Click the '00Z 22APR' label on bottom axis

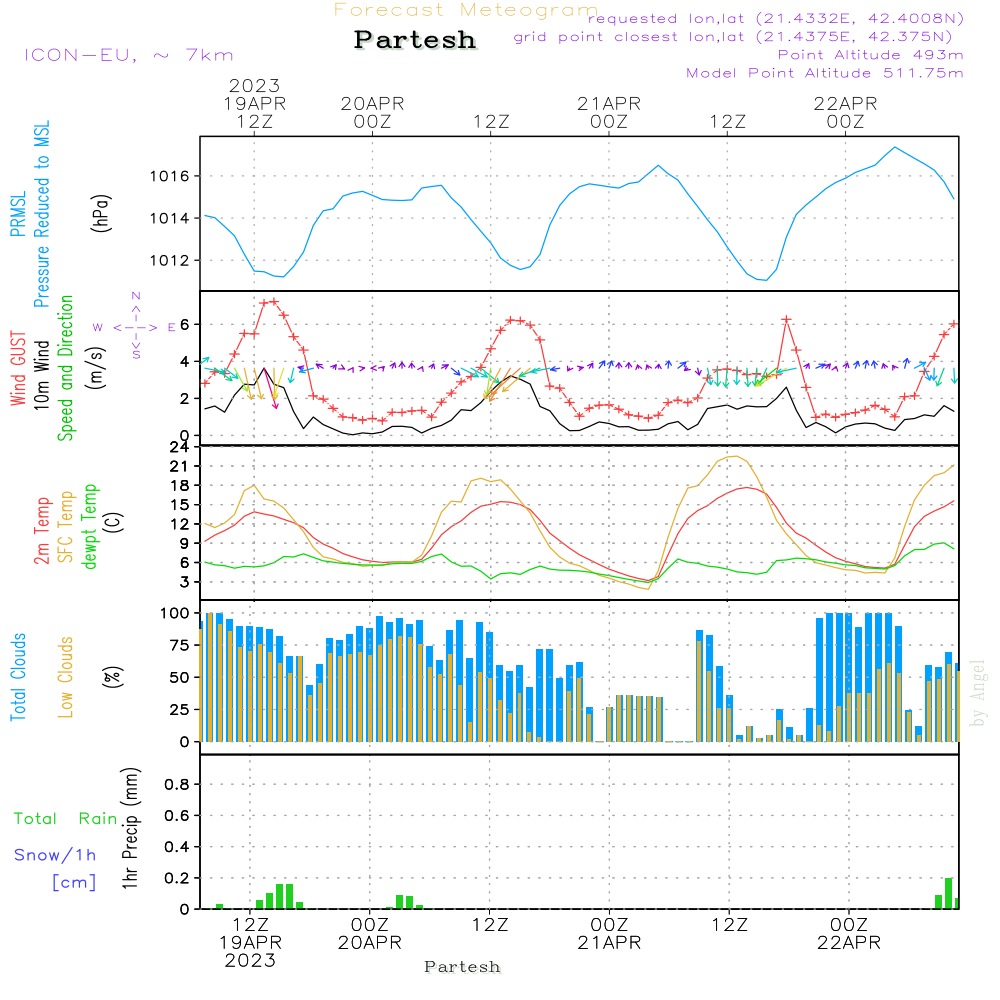pyautogui.click(x=849, y=934)
